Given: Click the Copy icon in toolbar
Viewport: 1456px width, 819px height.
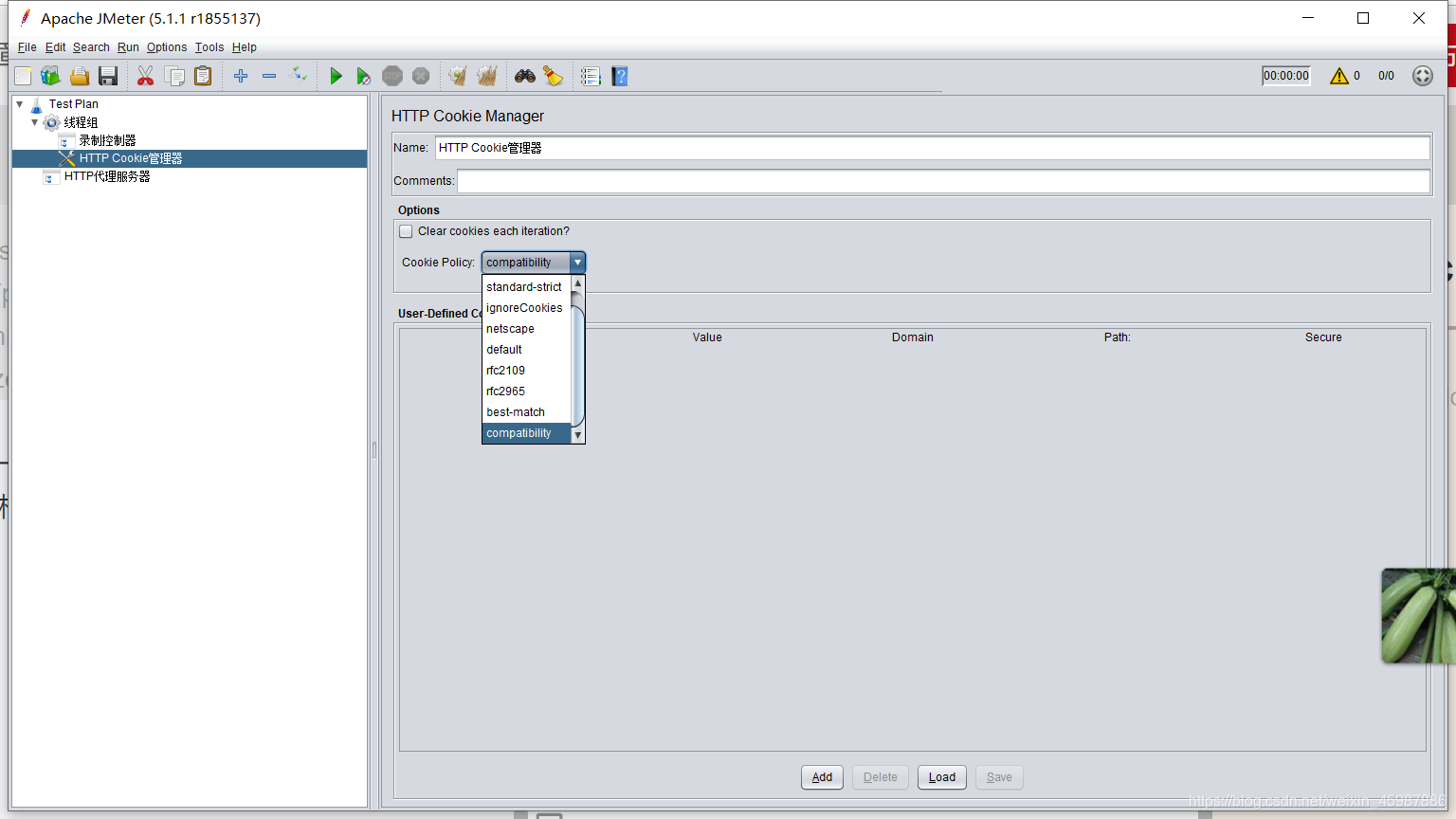Looking at the screenshot, I should point(174,76).
